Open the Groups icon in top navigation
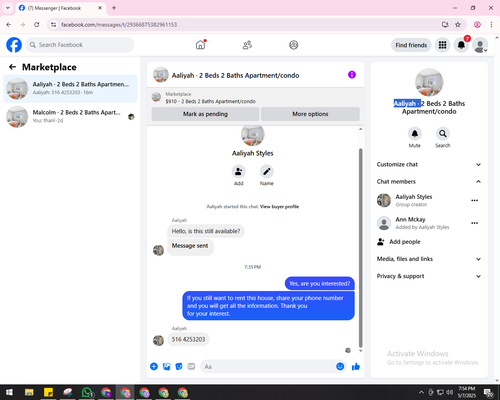Image resolution: width=500 pixels, height=400 pixels. 294,45
